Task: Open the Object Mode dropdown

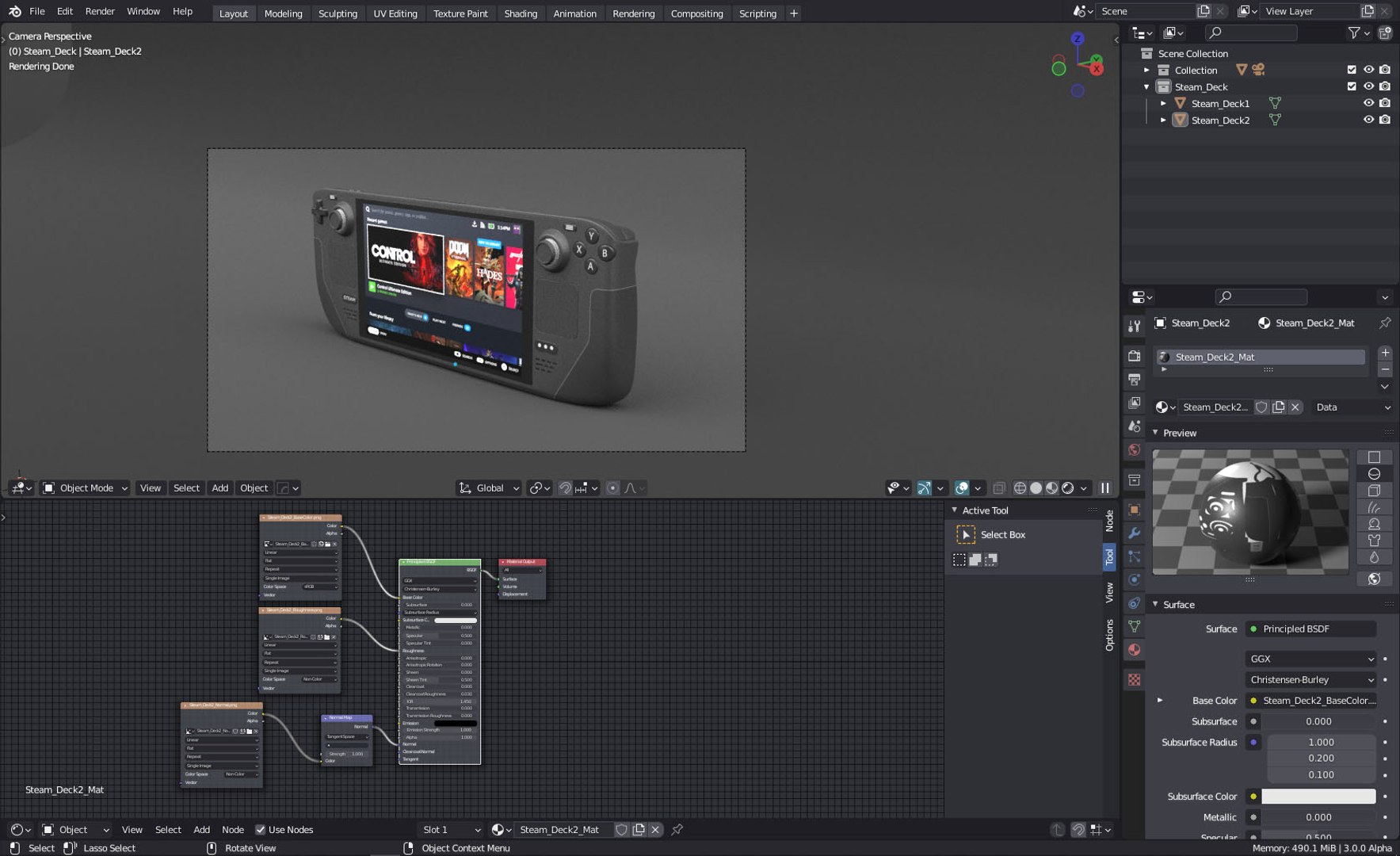Action: tap(86, 488)
